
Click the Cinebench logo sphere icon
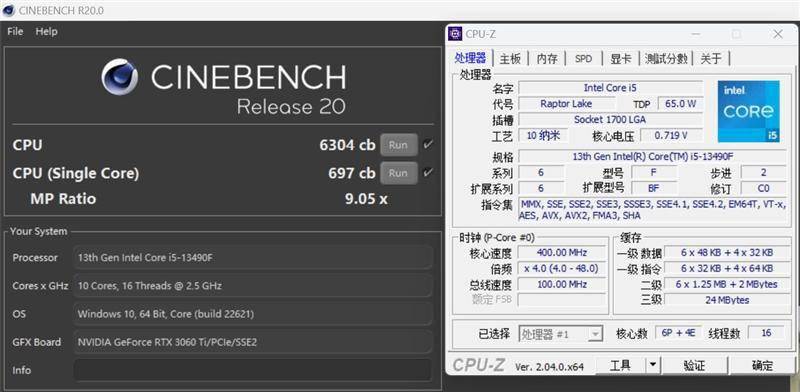point(119,77)
